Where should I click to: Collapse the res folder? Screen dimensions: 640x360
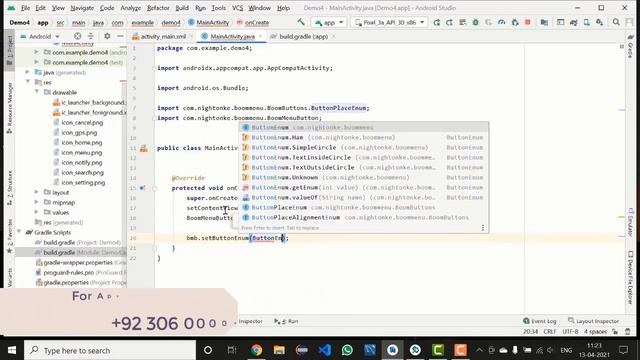coord(28,82)
